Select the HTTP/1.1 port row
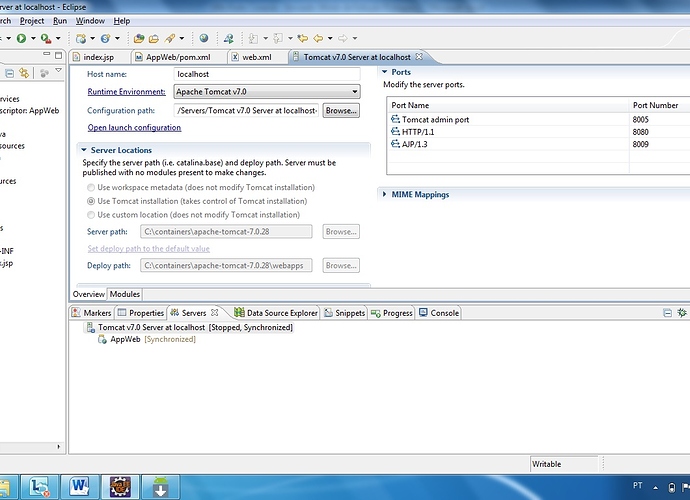This screenshot has height=500, width=690. tap(539, 132)
